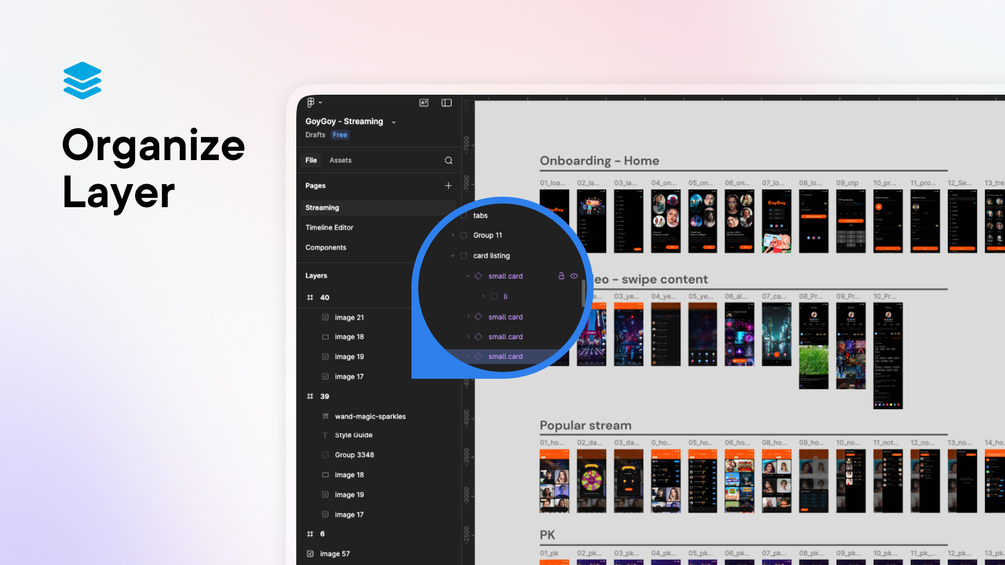The width and height of the screenshot is (1005, 565).
Task: Select the 09_otp frame thumbnail
Action: coord(851,221)
